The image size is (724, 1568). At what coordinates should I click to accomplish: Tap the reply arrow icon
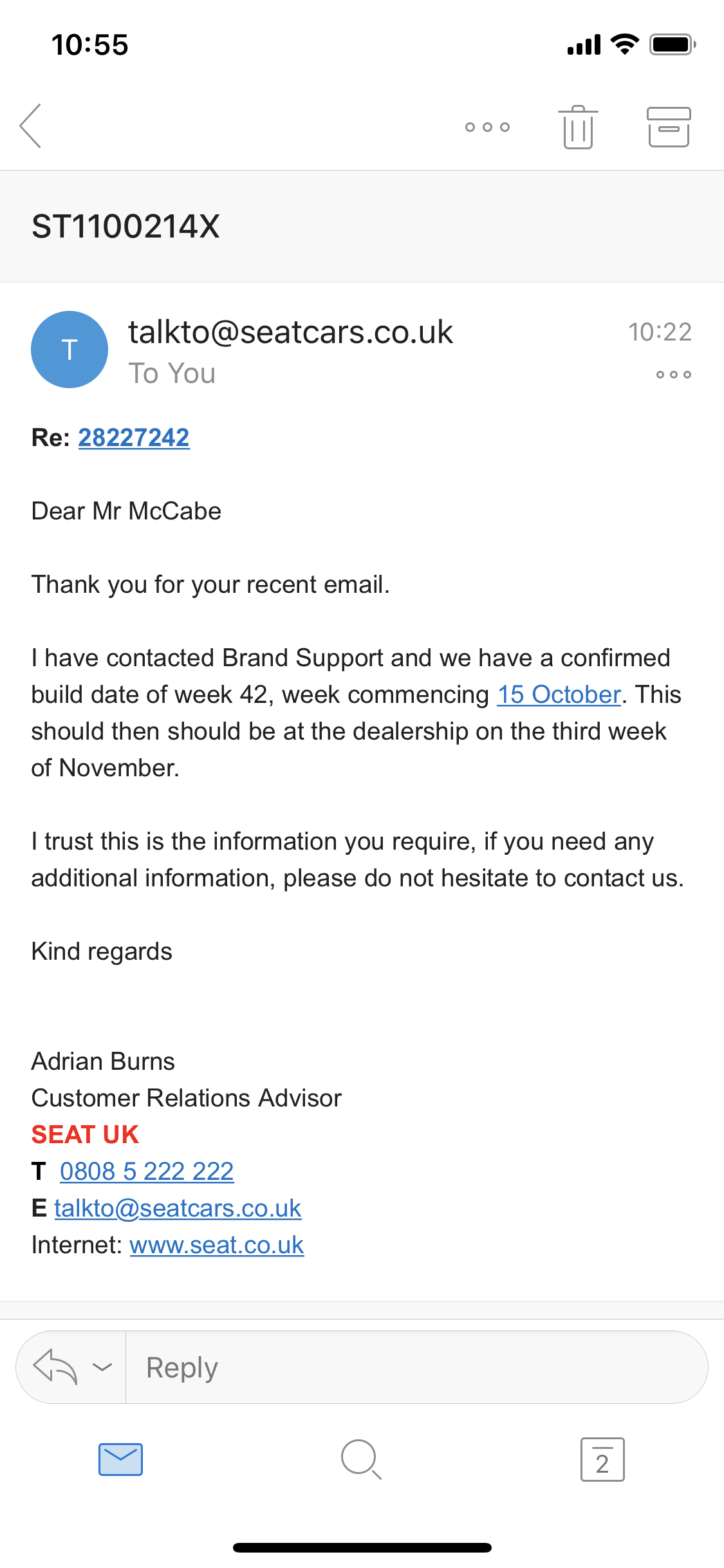coord(55,1367)
